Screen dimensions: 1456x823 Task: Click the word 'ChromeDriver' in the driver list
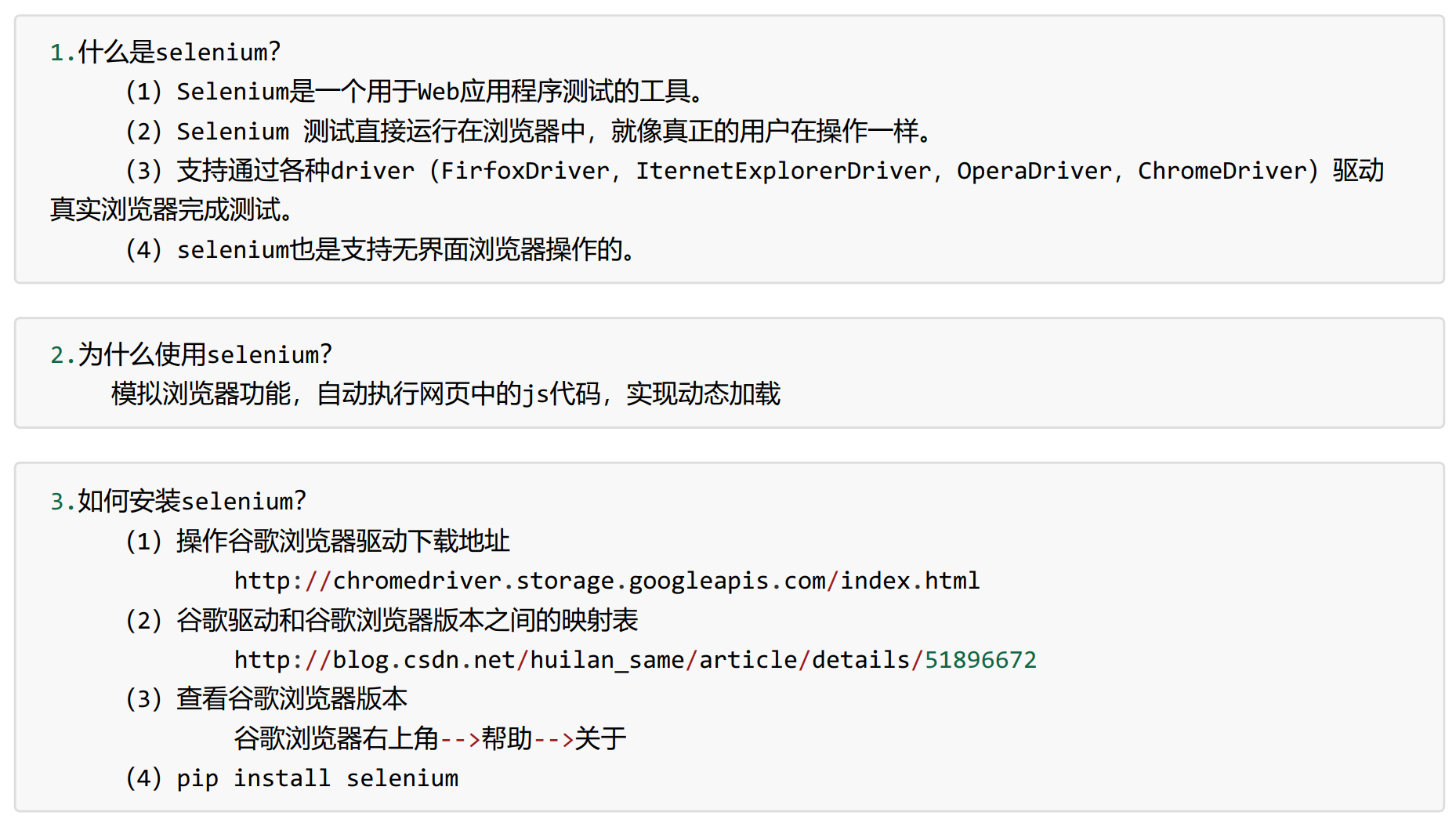point(1222,171)
